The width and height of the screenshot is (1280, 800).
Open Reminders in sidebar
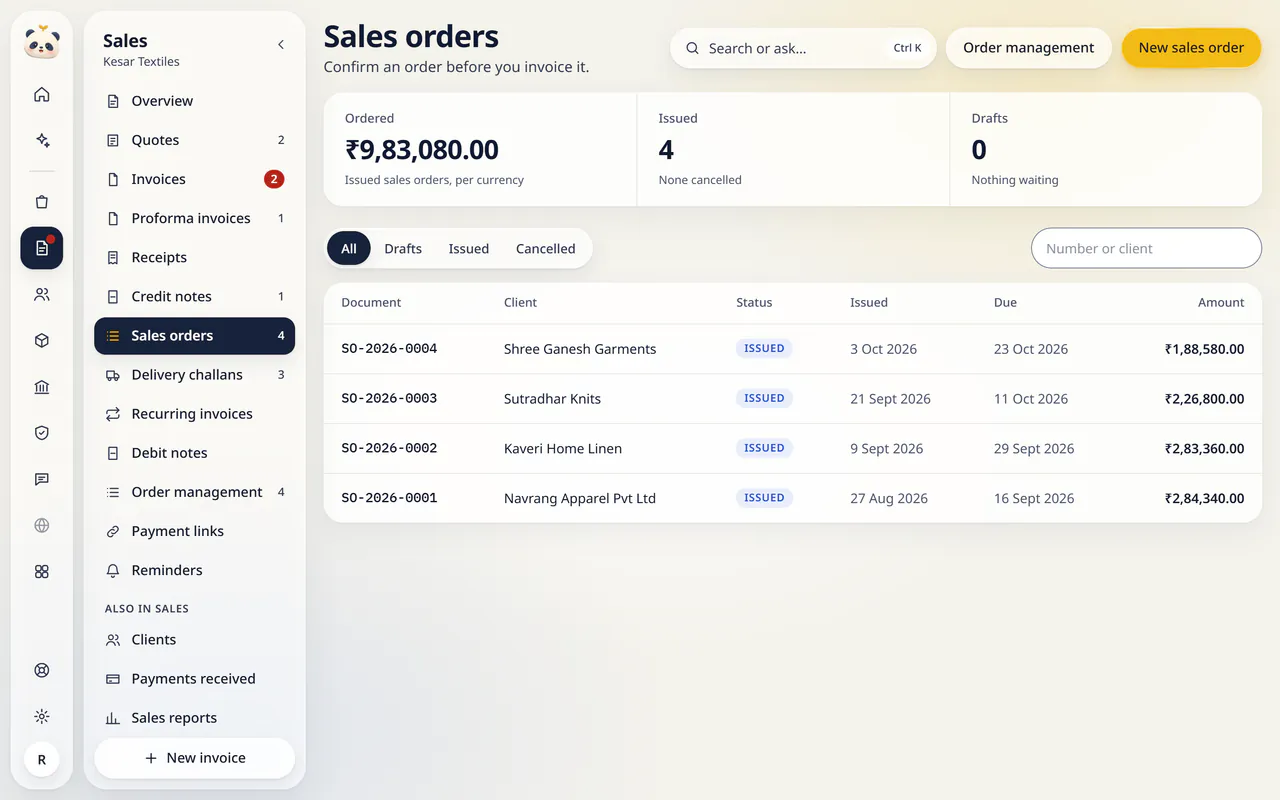(x=194, y=570)
